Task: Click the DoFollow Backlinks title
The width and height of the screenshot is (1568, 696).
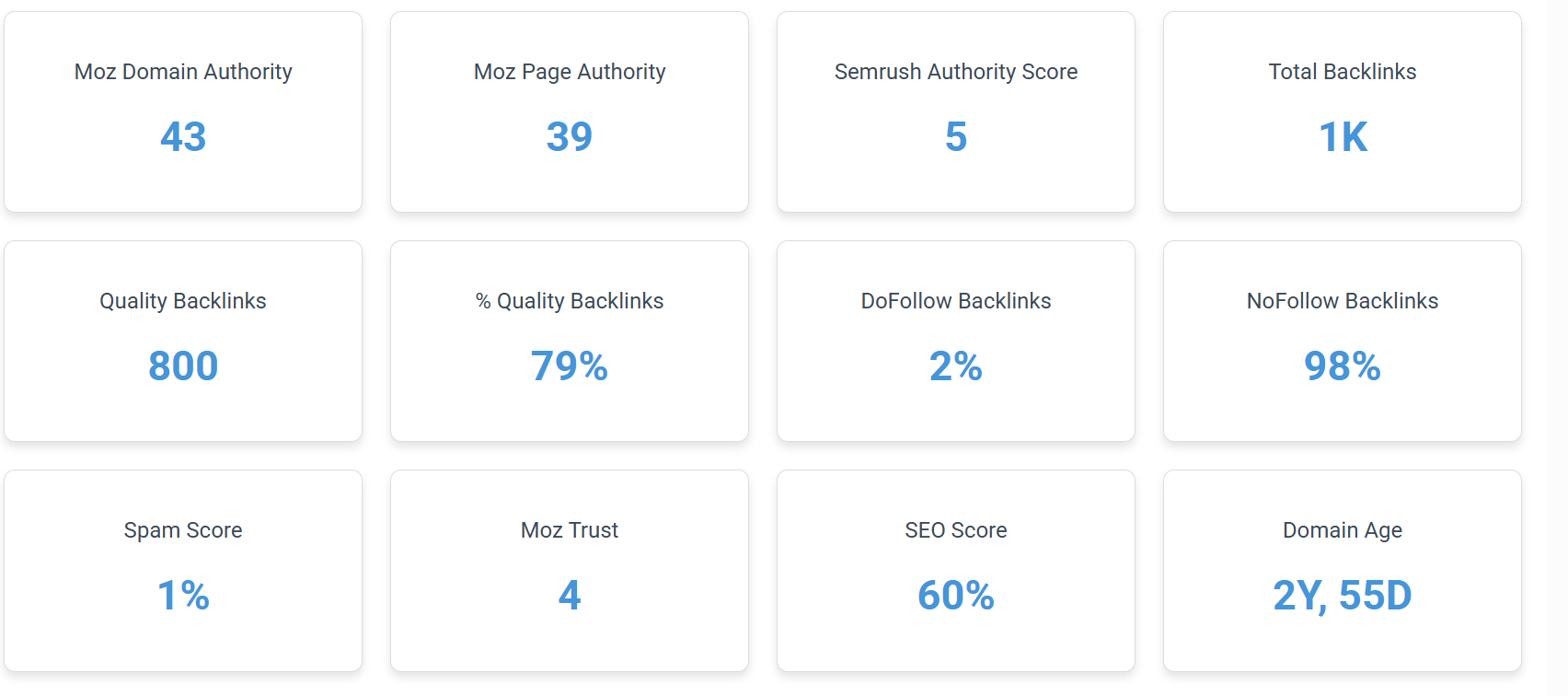Action: [x=956, y=301]
